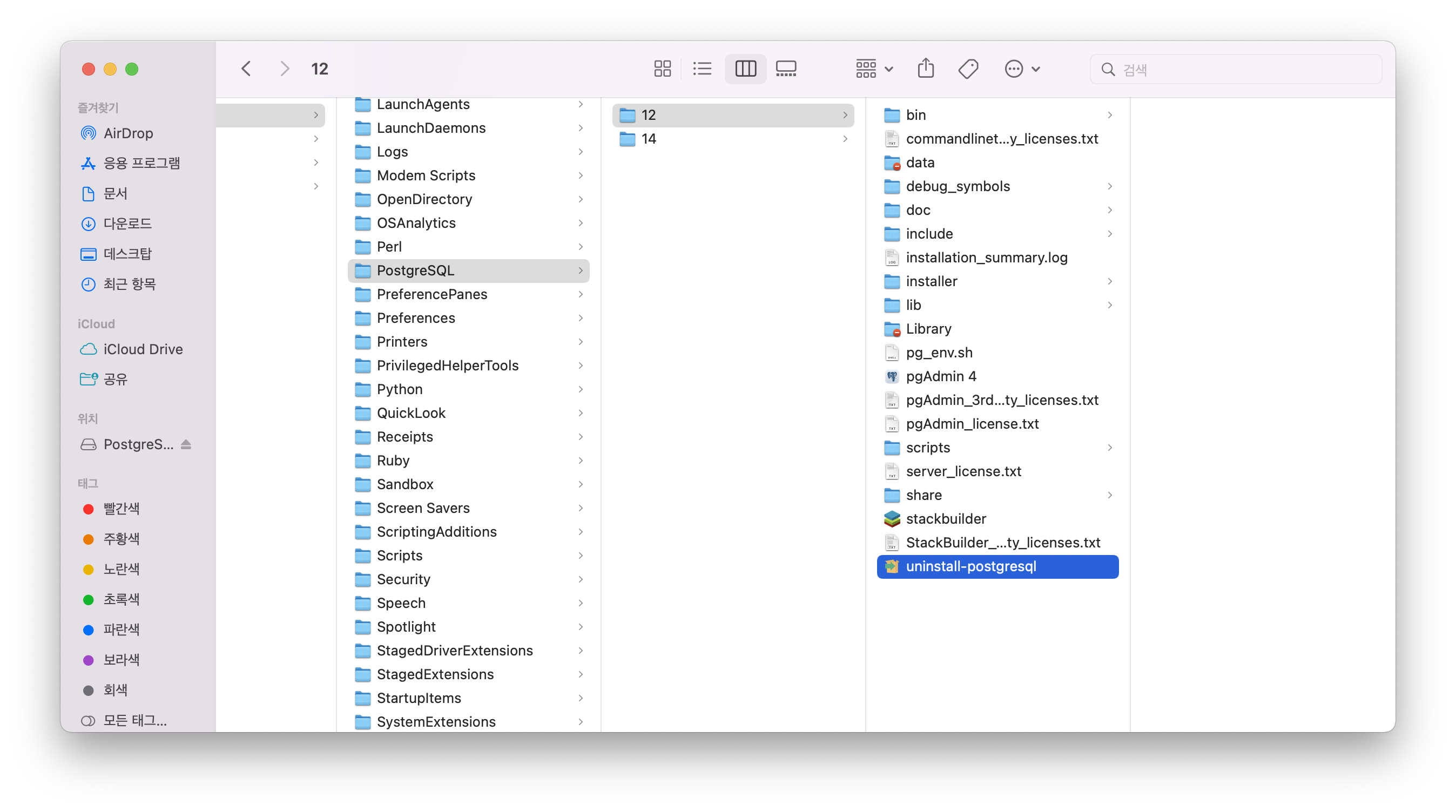This screenshot has width=1456, height=812.
Task: Select installation_summary.log file
Action: tap(997, 258)
